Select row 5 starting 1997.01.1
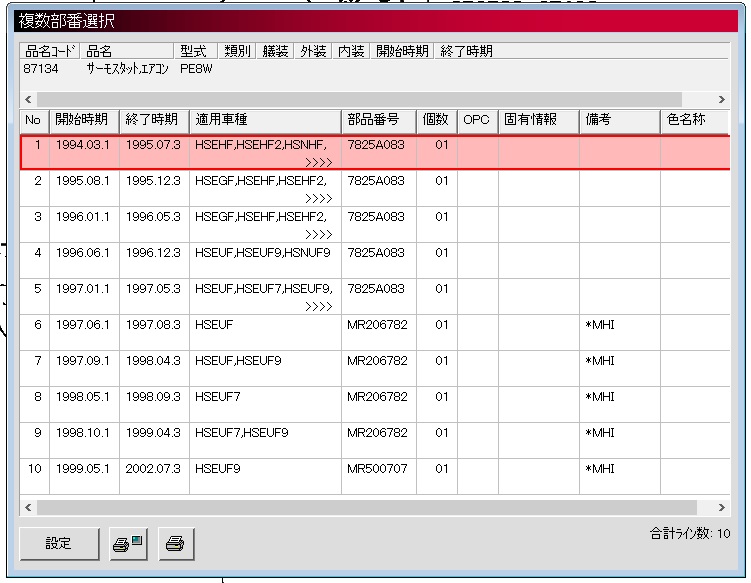751x583 pixels. 375,296
